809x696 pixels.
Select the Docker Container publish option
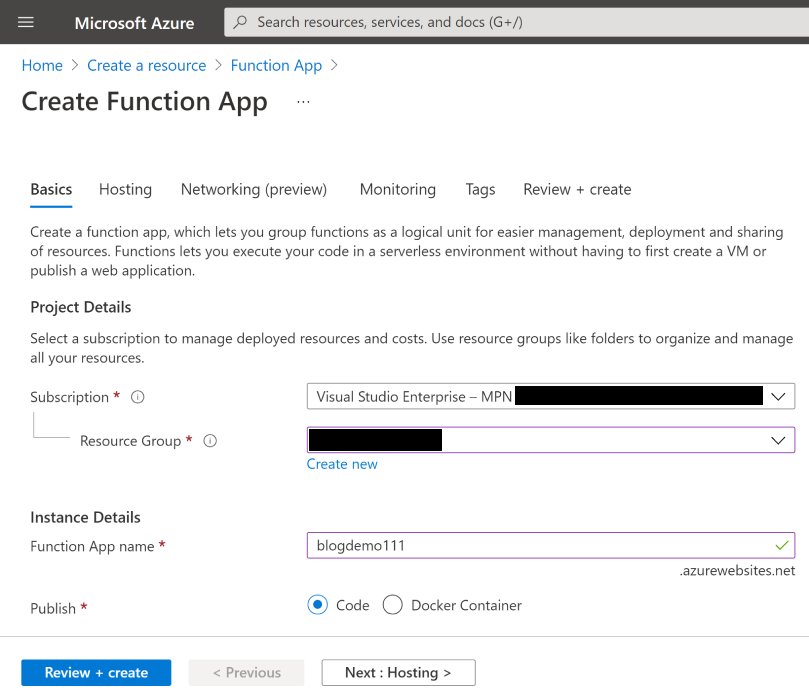pyautogui.click(x=393, y=605)
